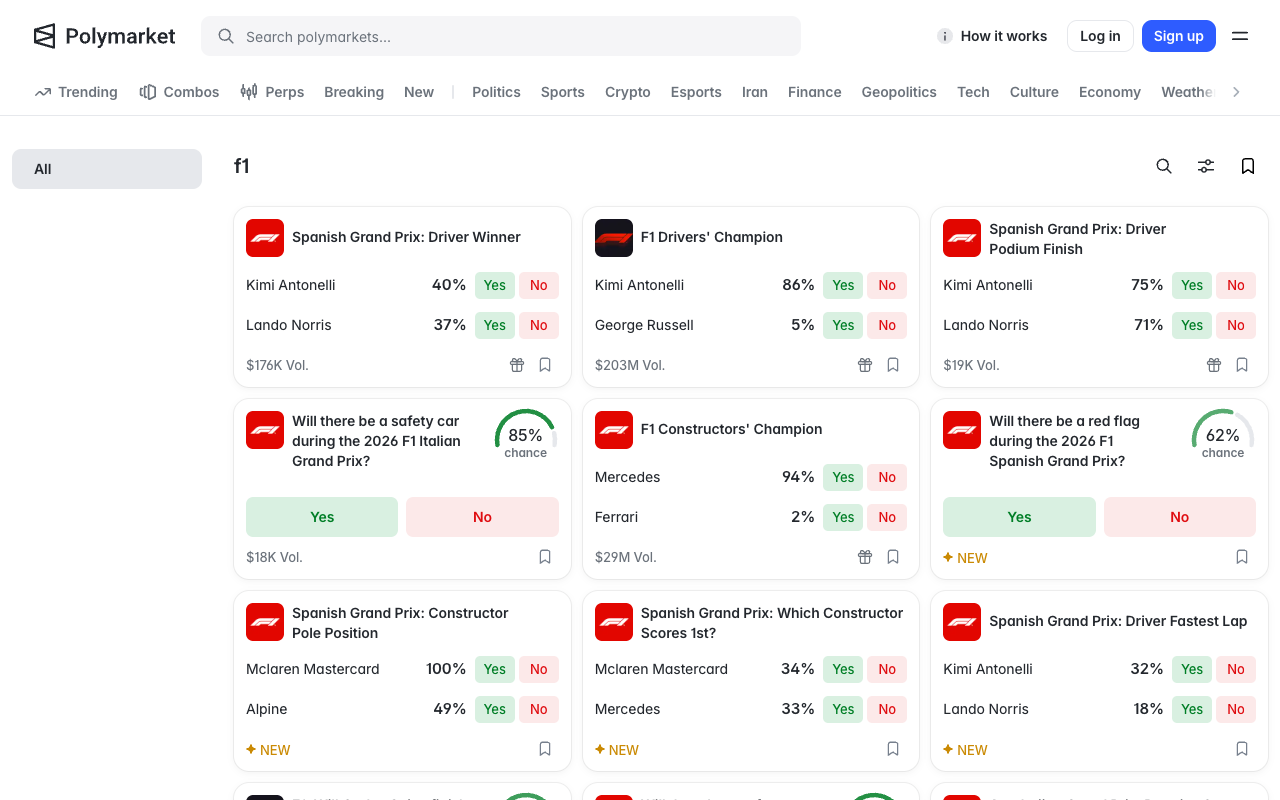Go to the Politics category
This screenshot has height=800, width=1280.
[496, 92]
